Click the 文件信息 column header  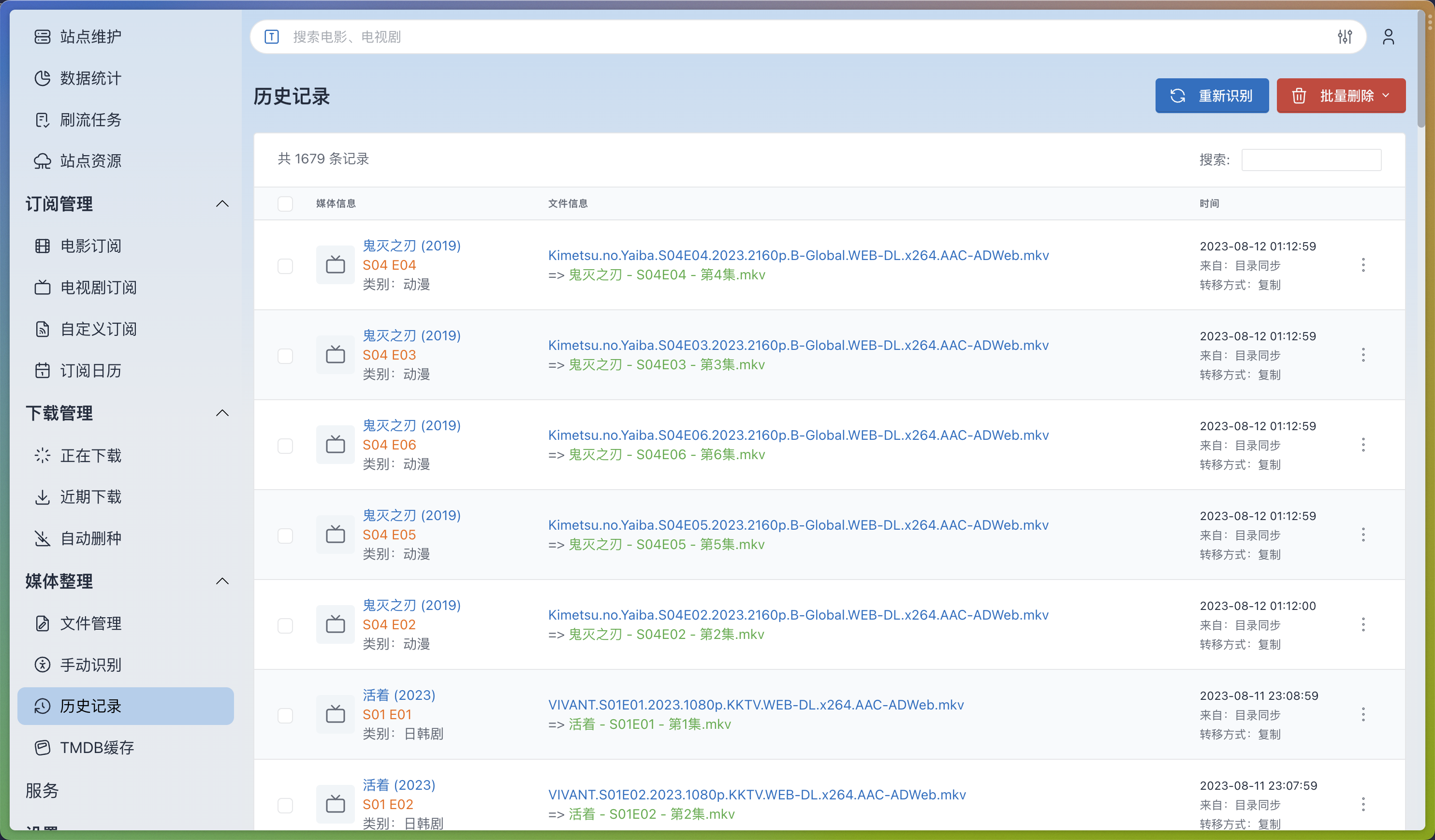(x=568, y=204)
